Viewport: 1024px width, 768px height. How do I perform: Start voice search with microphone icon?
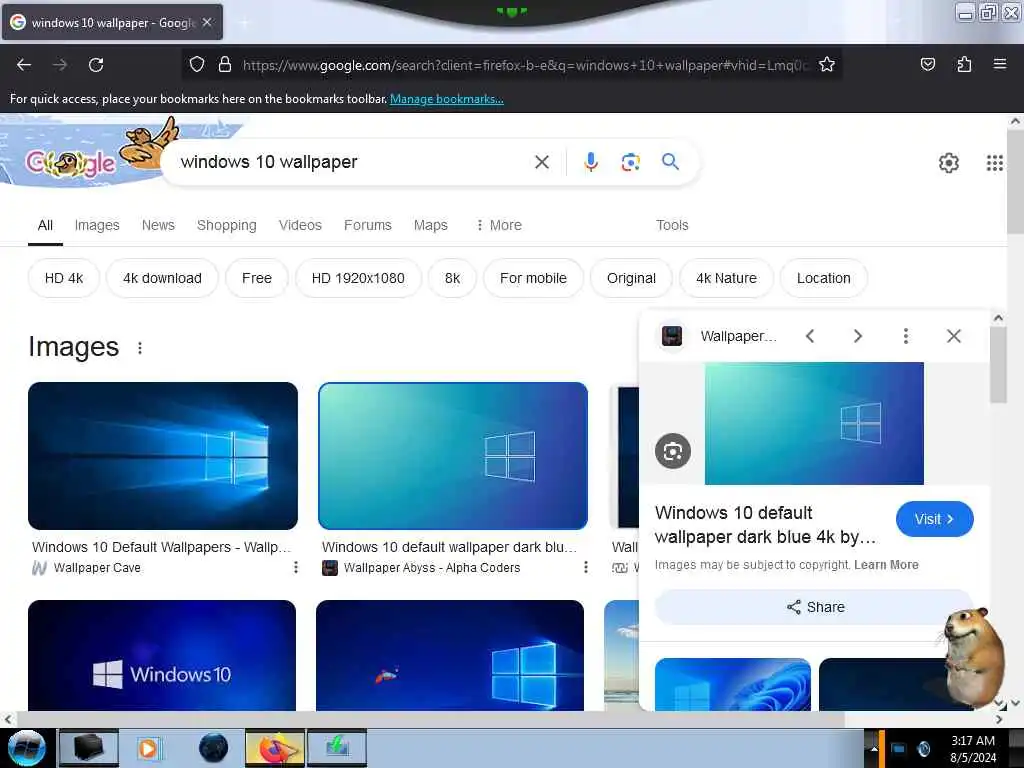coord(590,162)
